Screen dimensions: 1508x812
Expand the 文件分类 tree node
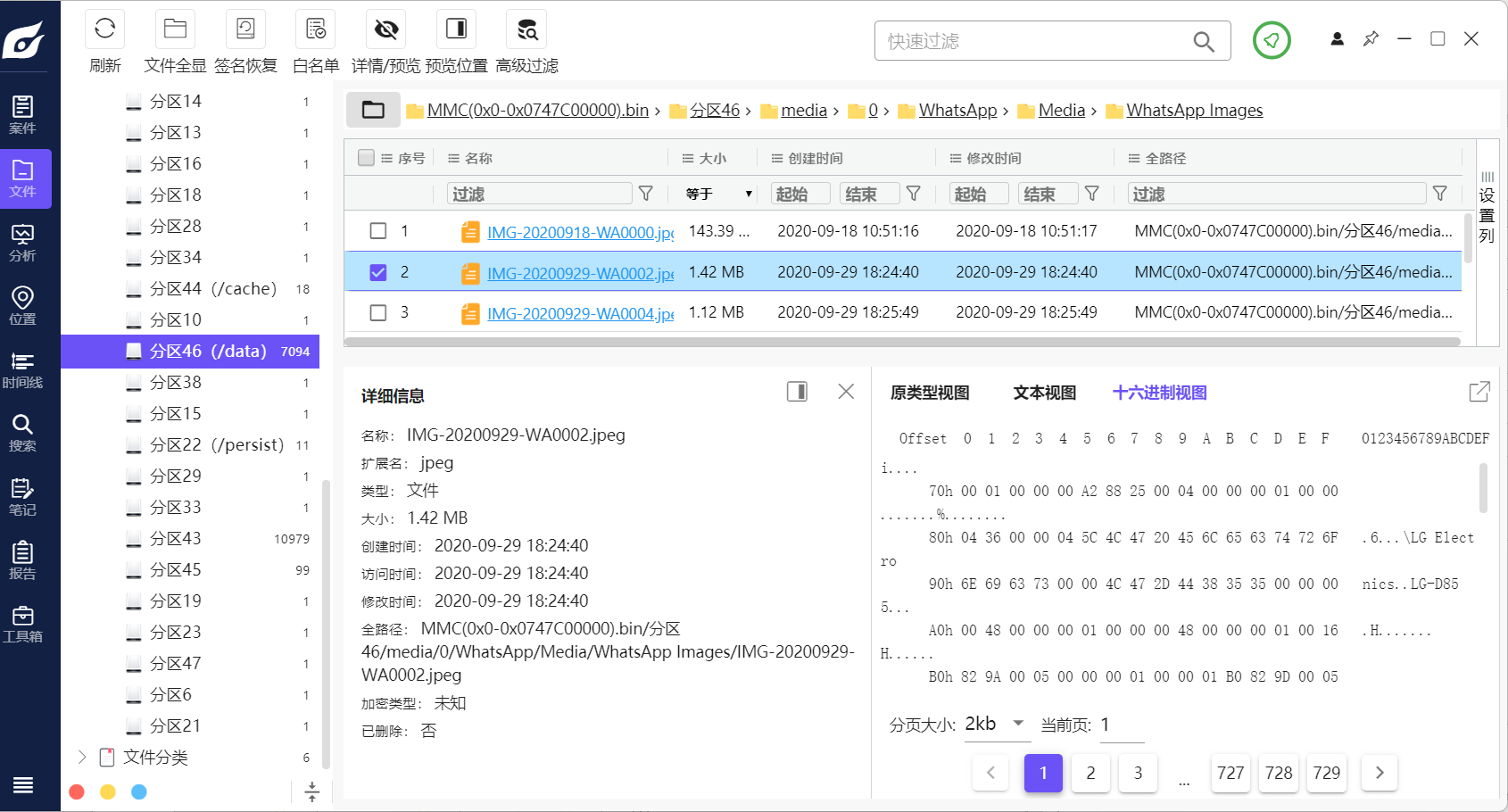pyautogui.click(x=82, y=757)
